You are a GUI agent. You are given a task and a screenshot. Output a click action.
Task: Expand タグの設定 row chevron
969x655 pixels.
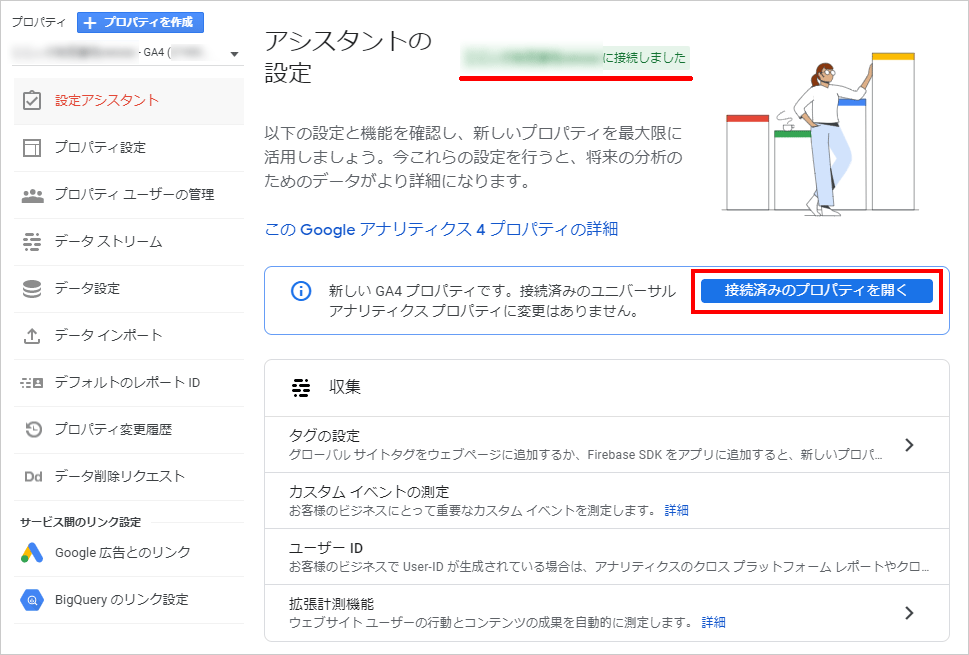pyautogui.click(x=909, y=445)
